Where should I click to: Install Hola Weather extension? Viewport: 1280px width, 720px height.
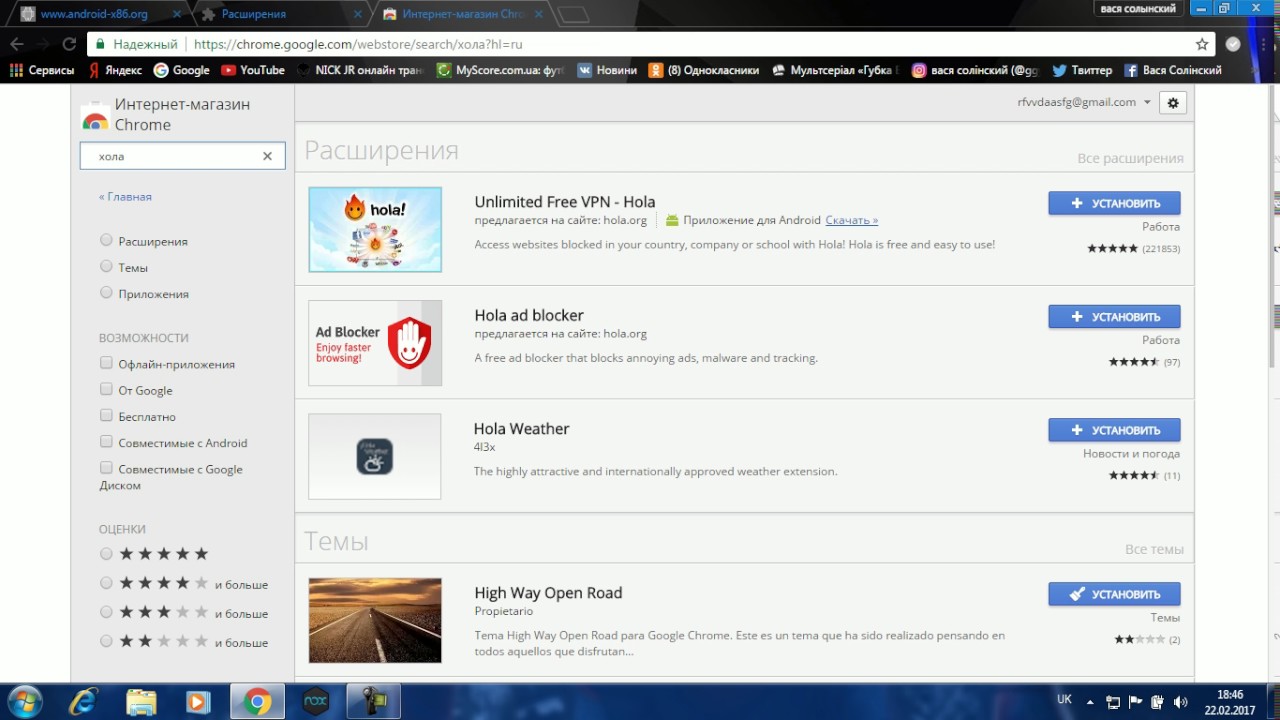1114,430
